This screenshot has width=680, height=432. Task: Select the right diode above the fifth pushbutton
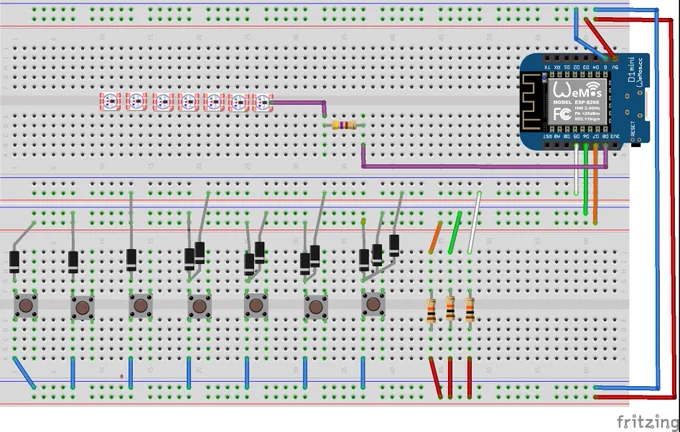(x=259, y=253)
